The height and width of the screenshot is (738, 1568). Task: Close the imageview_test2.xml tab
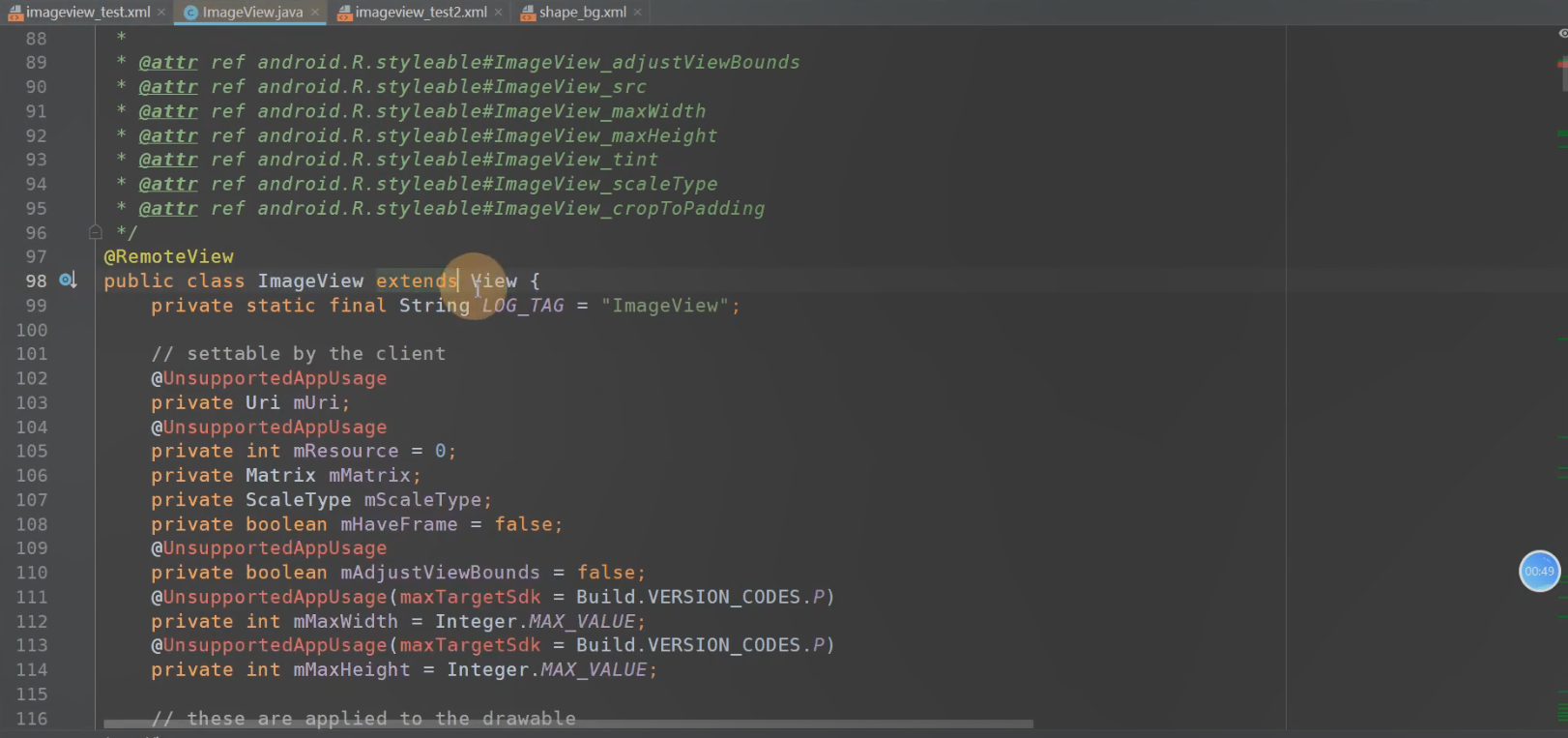(498, 12)
